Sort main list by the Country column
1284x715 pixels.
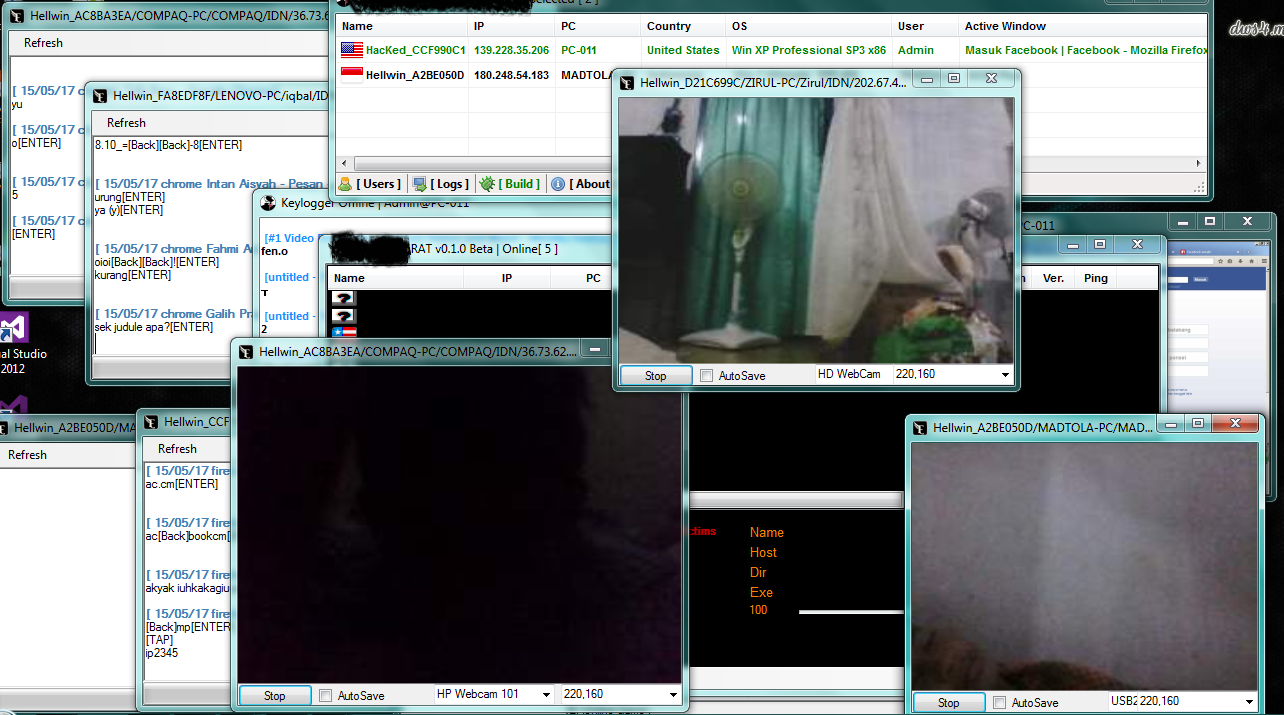681,26
